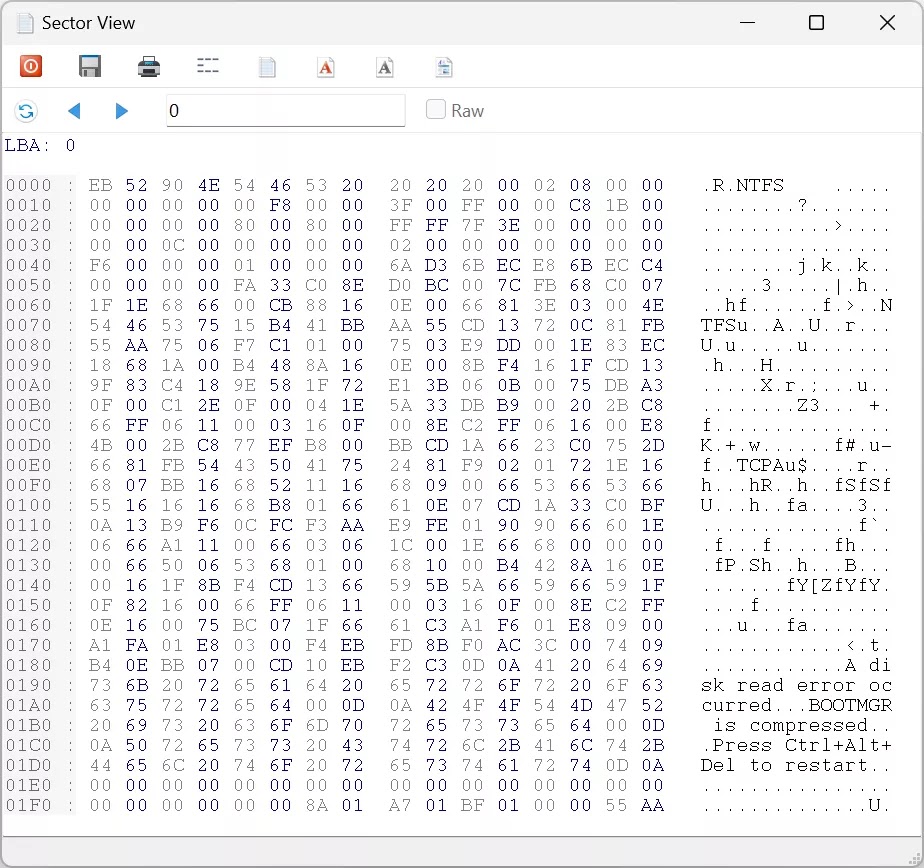924x868 pixels.
Task: Maximize the Sector View window
Action: 816,23
